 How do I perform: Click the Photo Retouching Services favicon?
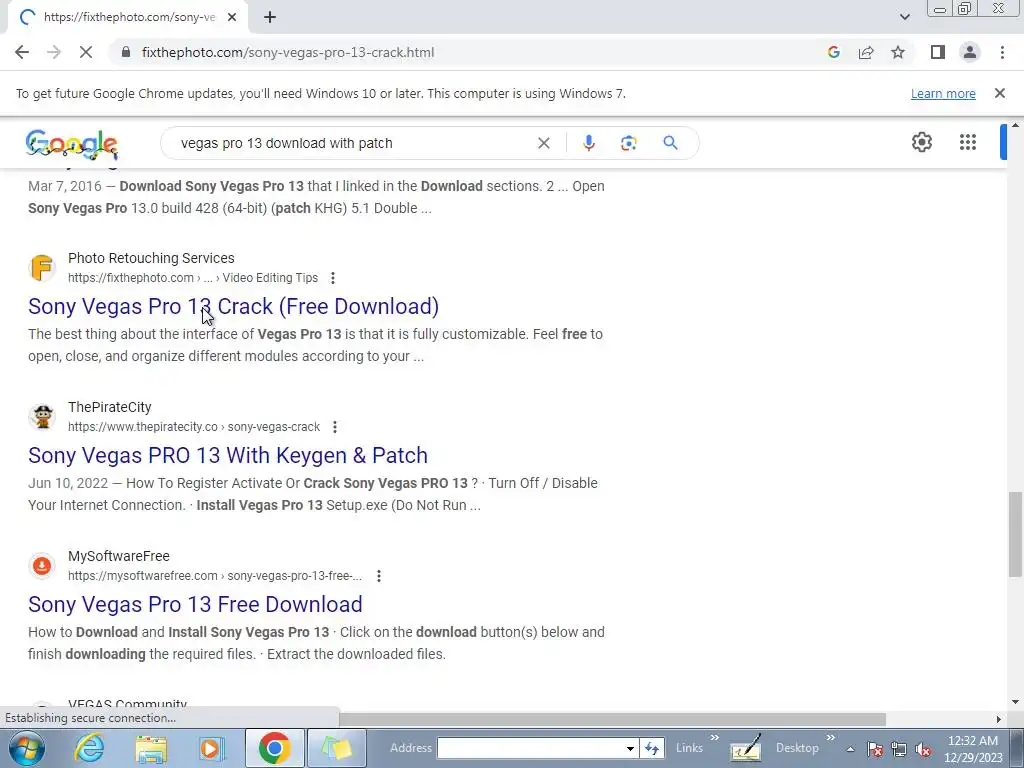[x=42, y=268]
